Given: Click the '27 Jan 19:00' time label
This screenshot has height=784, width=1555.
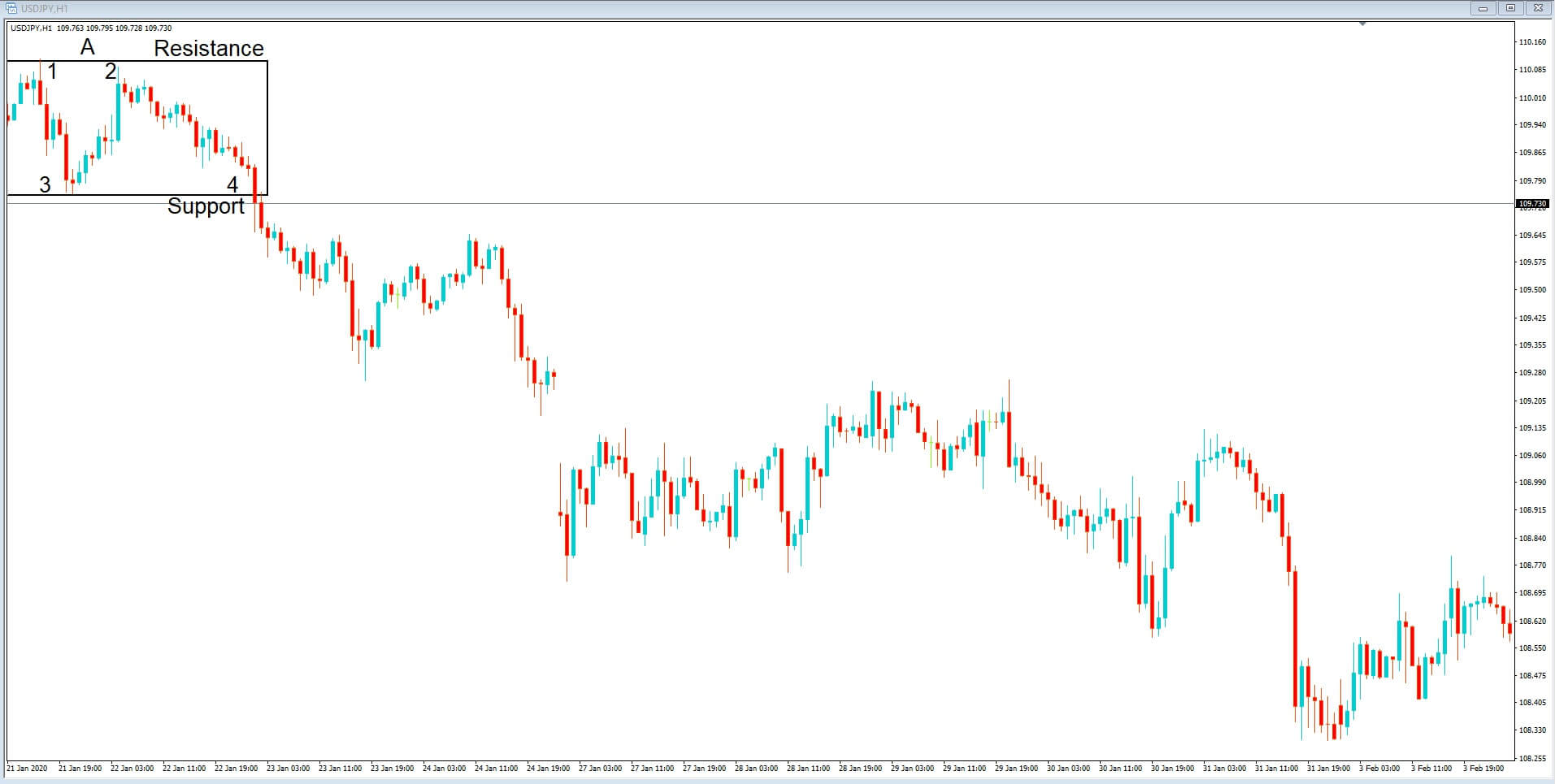Looking at the screenshot, I should coord(704,769).
